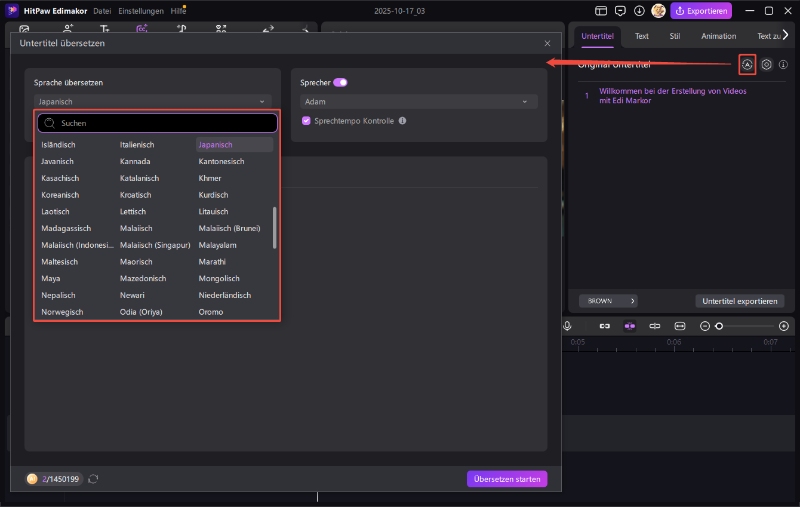Click the microphone voice-over icon above timeline
The height and width of the screenshot is (507, 800).
pyautogui.click(x=567, y=326)
